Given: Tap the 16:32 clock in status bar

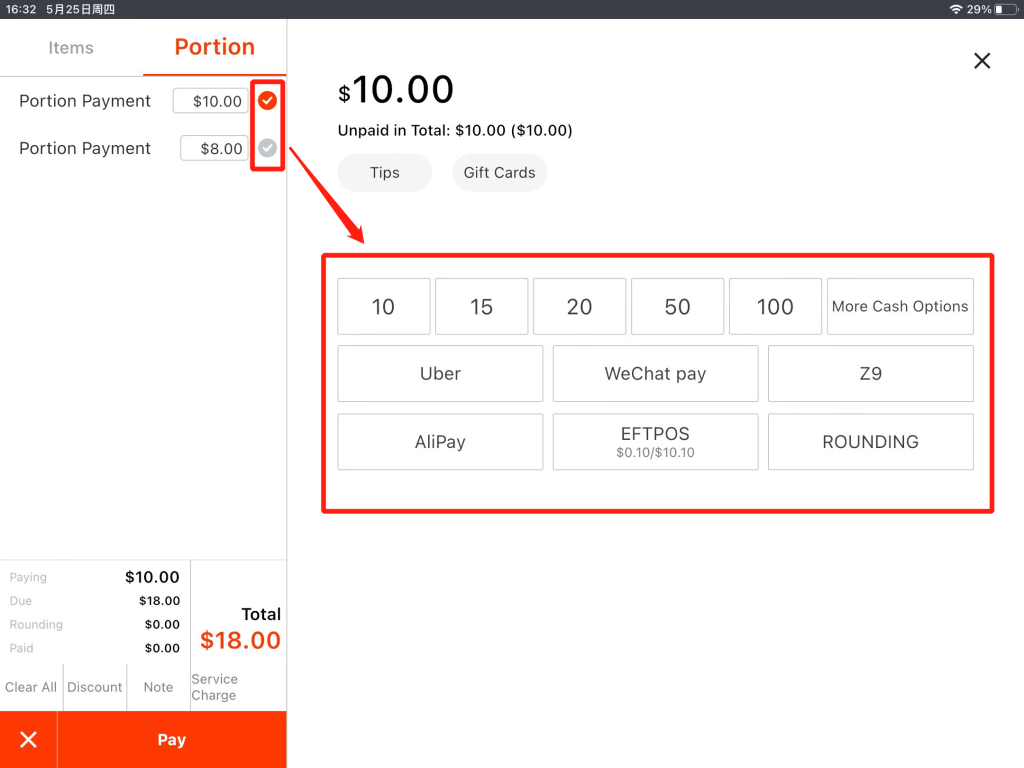Looking at the screenshot, I should point(21,9).
